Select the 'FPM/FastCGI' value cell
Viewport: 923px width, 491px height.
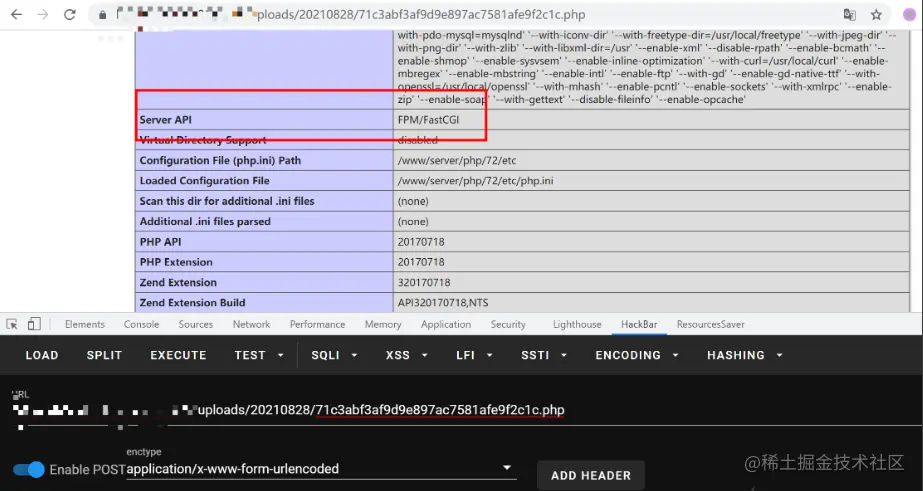click(651, 120)
